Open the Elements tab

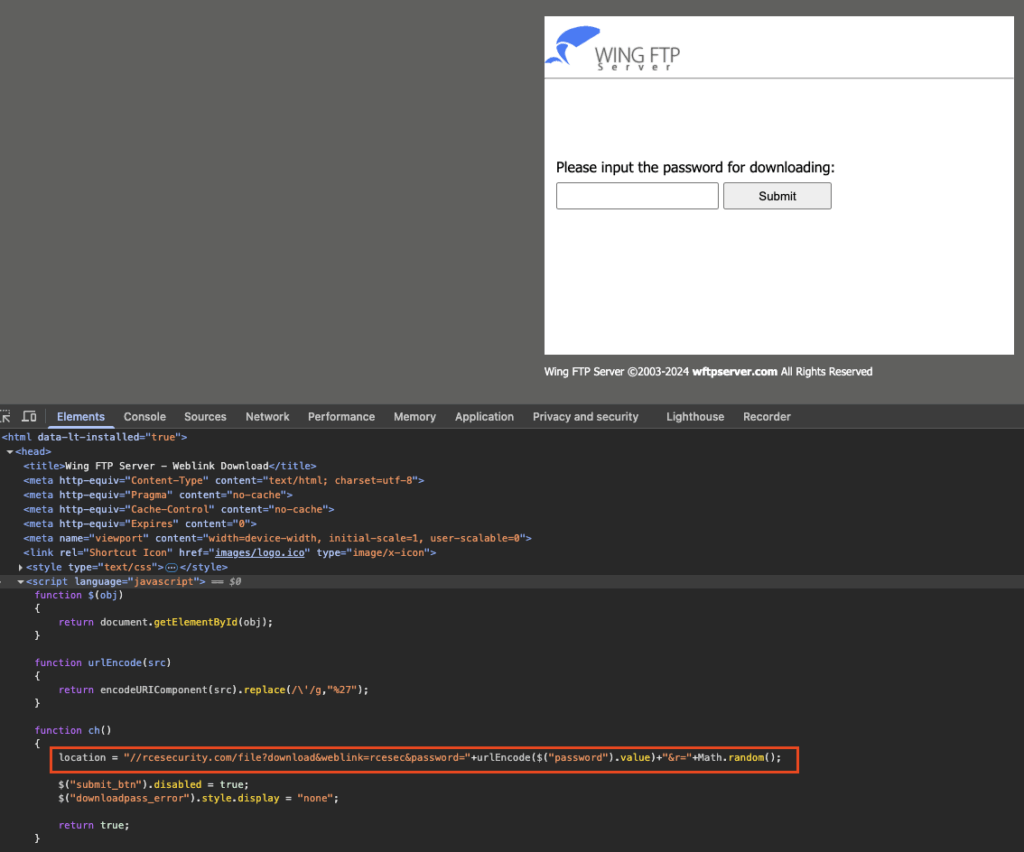[x=80, y=417]
